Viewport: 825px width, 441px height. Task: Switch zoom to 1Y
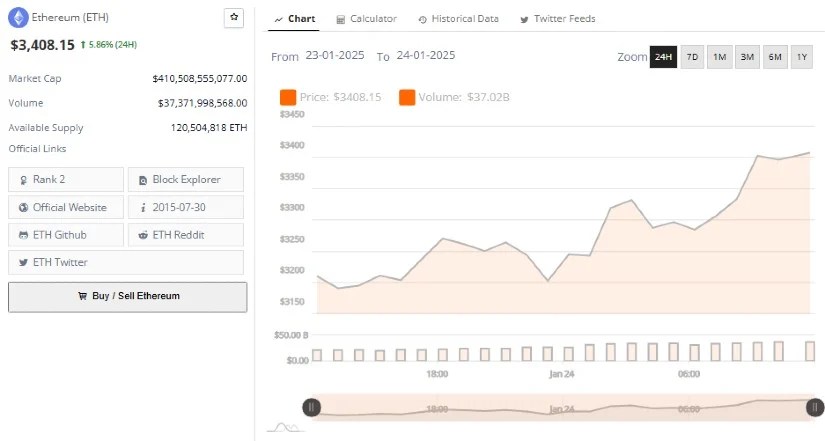click(x=802, y=57)
